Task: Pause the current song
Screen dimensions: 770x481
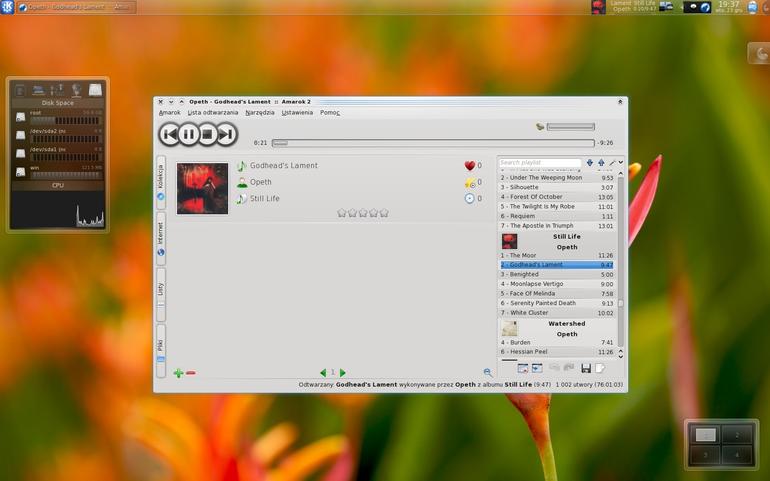Action: 188,134
